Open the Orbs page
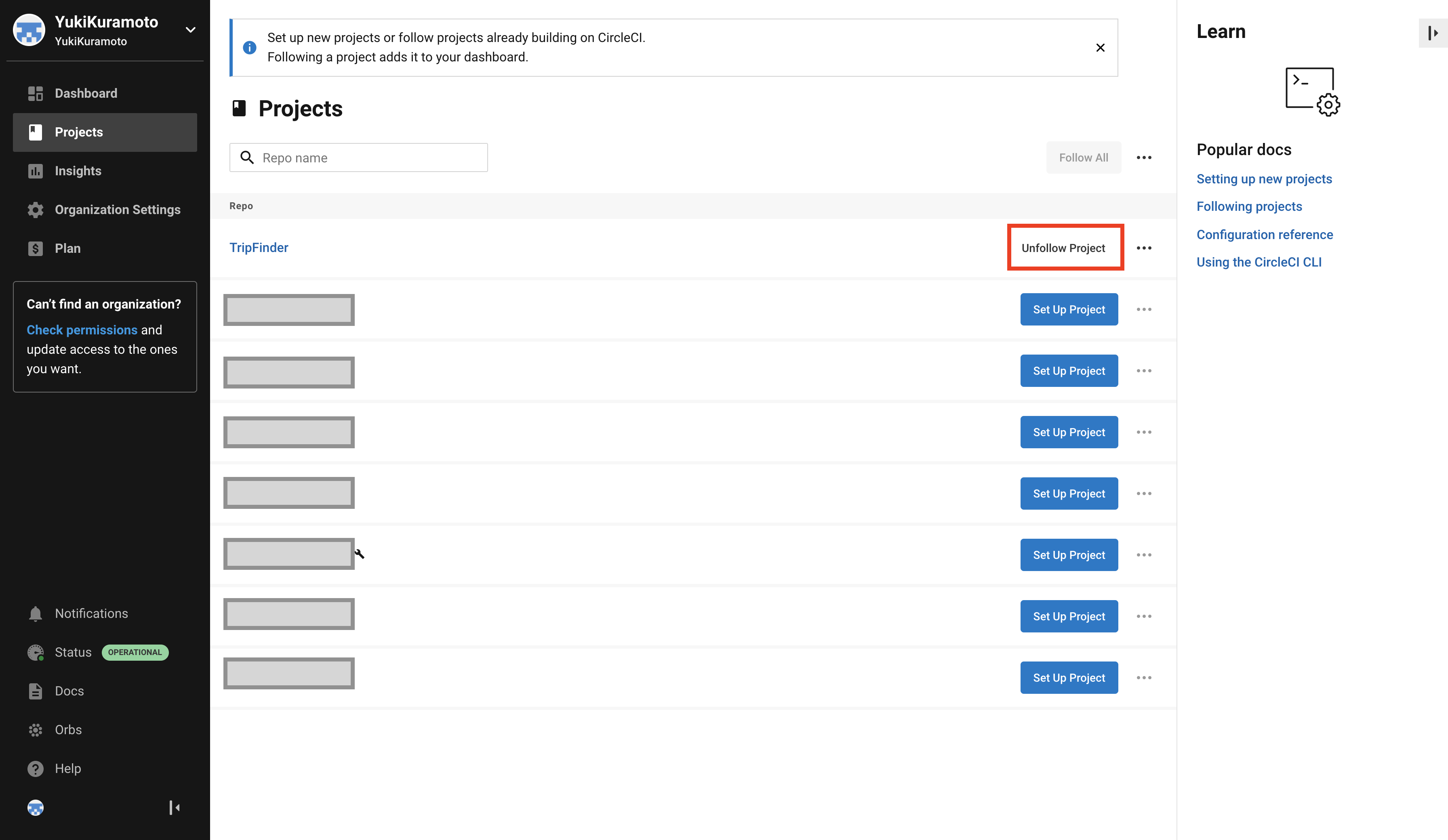Viewport: 1448px width, 840px height. (105, 730)
